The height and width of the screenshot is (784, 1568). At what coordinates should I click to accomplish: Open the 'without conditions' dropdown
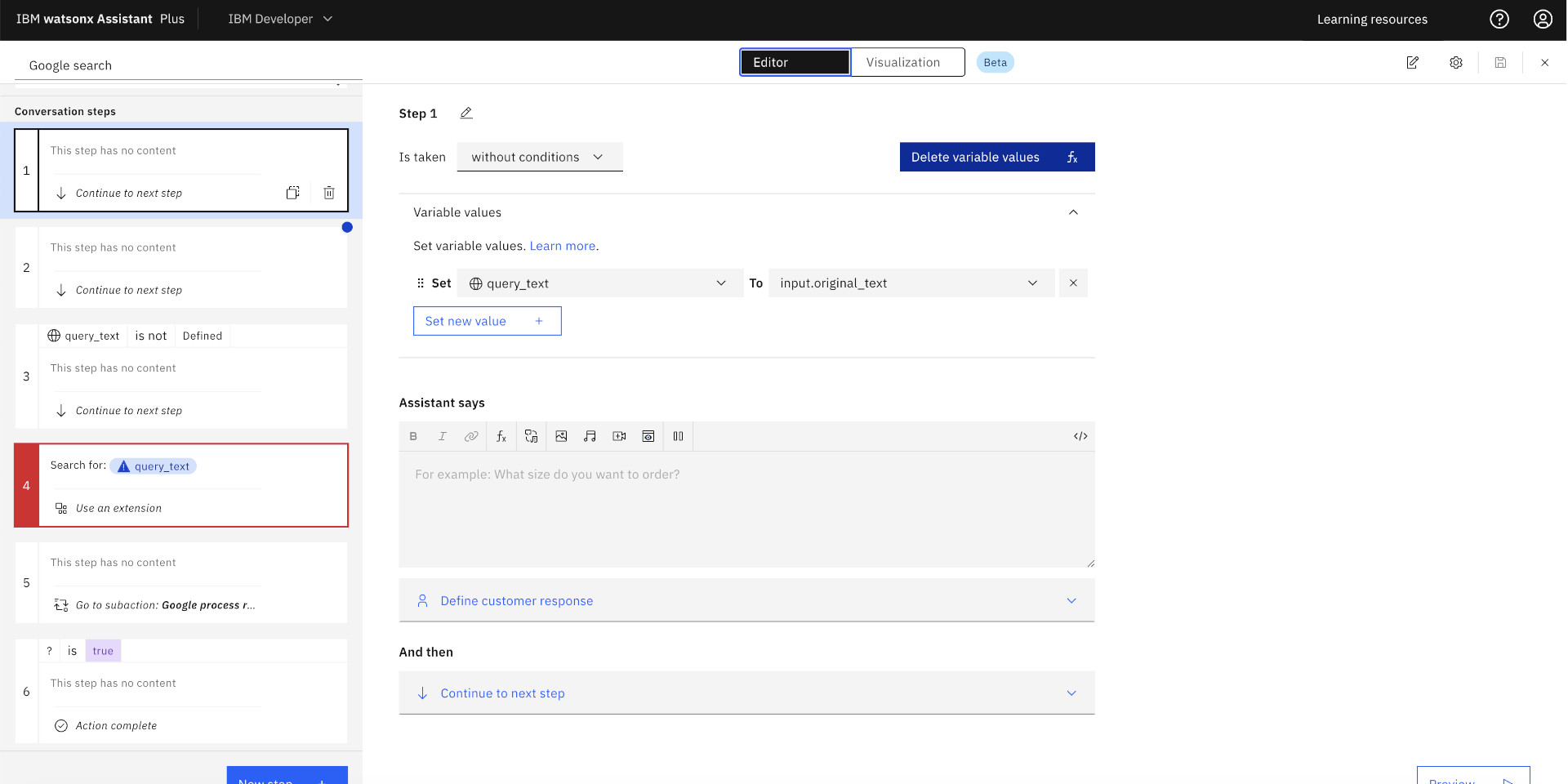[539, 157]
